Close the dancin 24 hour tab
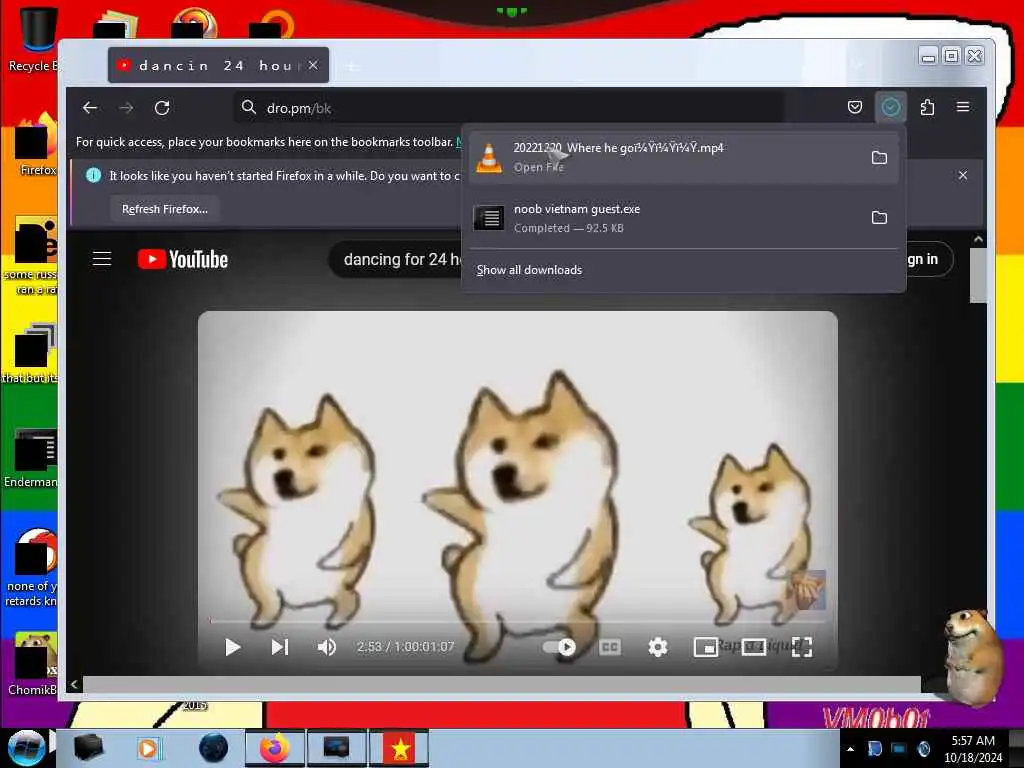Image resolution: width=1024 pixels, height=768 pixels. [x=313, y=65]
